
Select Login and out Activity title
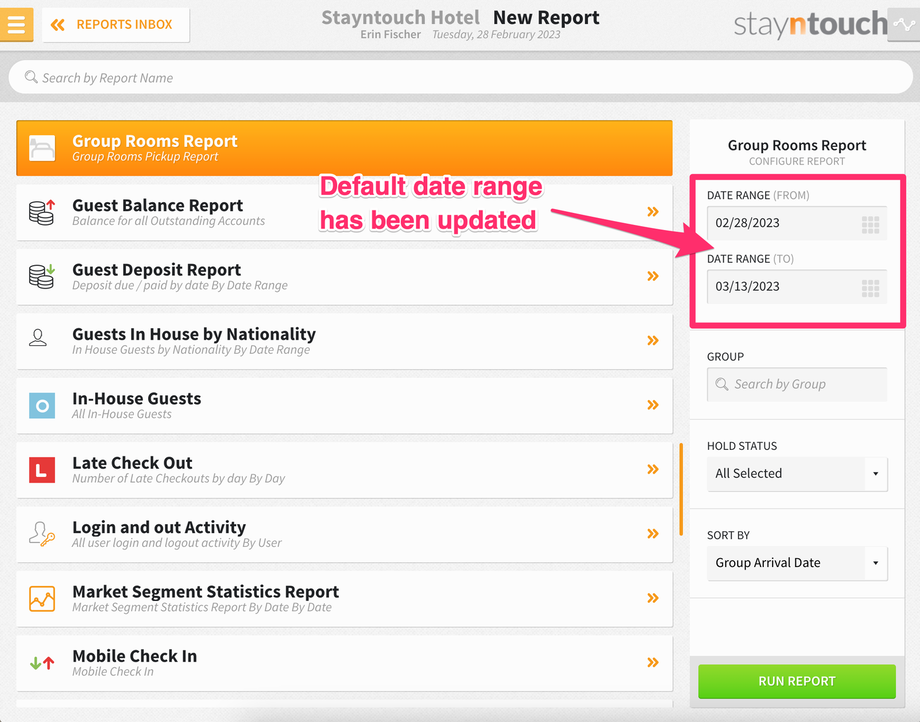point(159,527)
